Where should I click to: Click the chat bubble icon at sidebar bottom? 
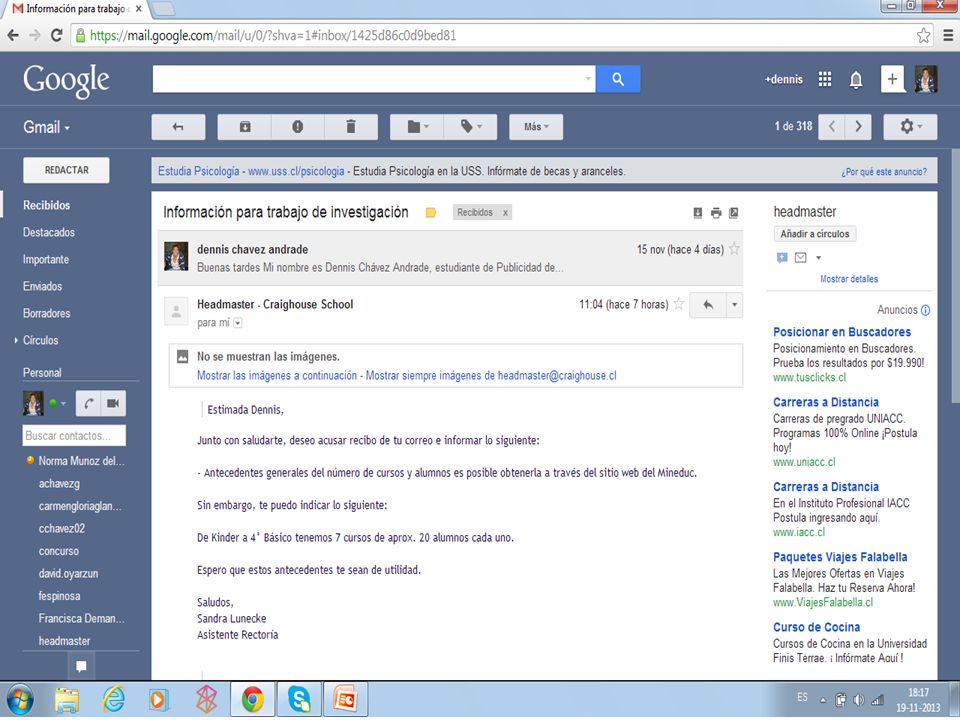81,666
